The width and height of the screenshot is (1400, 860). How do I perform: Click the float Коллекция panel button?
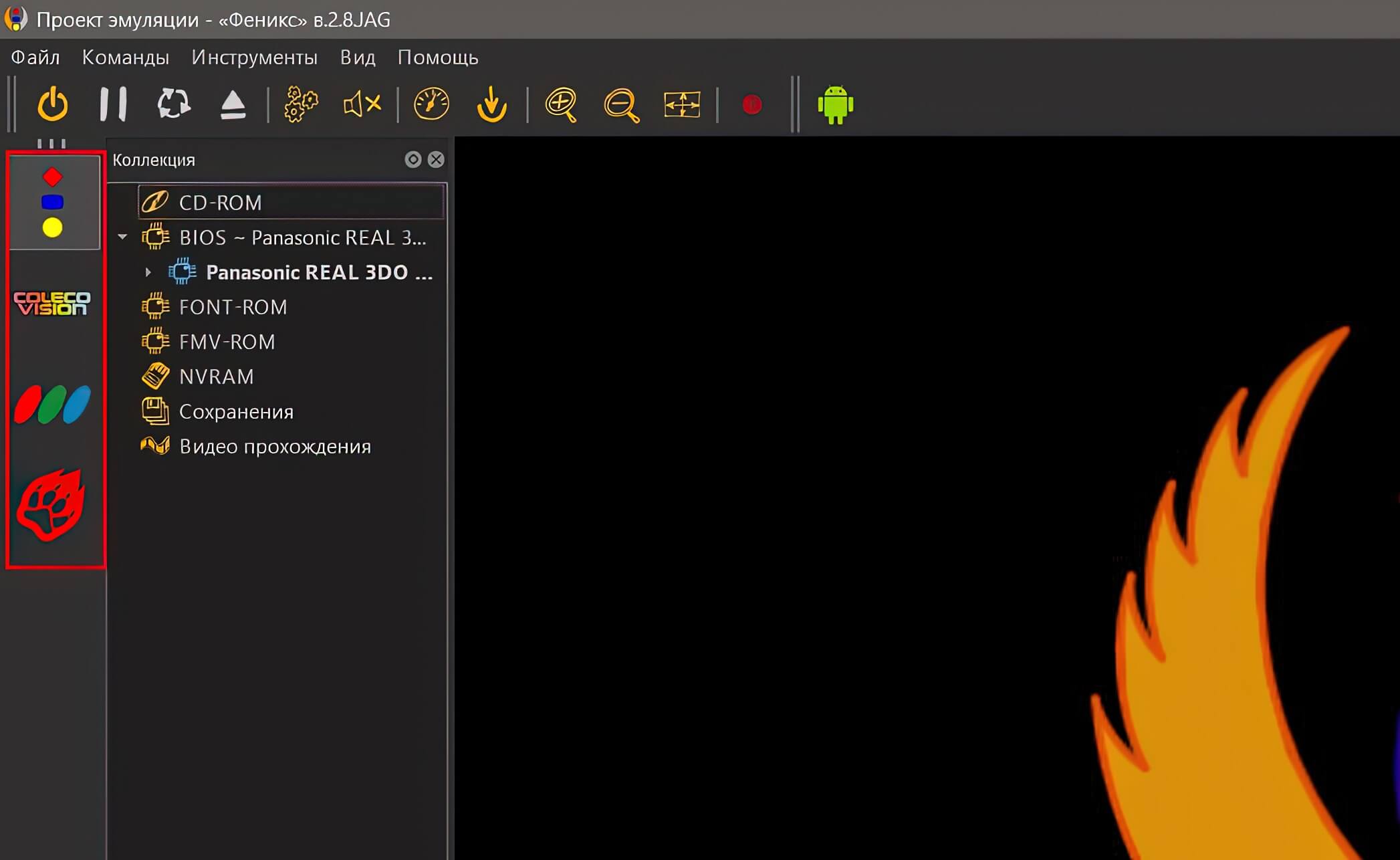click(413, 159)
